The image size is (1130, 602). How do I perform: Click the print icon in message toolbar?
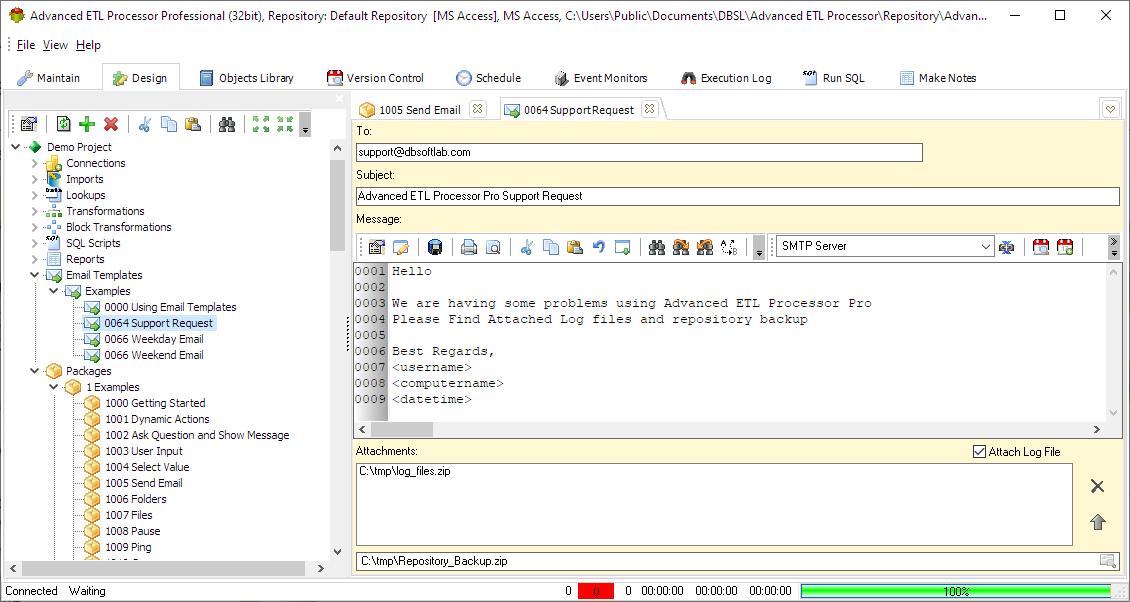tap(469, 247)
